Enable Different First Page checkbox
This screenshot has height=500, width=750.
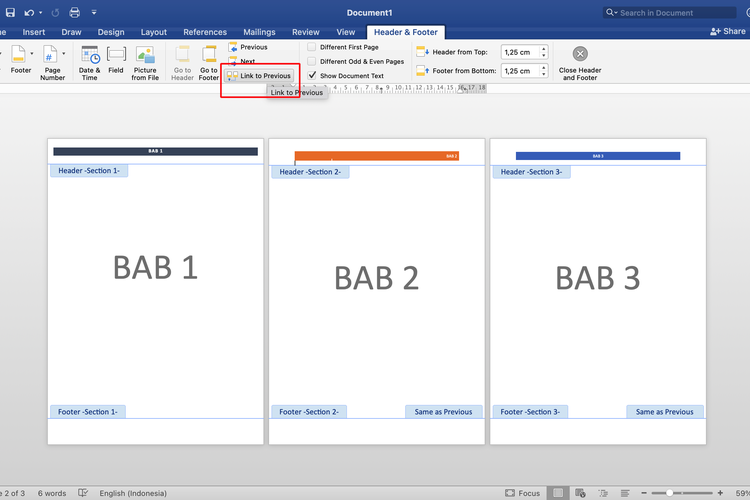[x=311, y=47]
